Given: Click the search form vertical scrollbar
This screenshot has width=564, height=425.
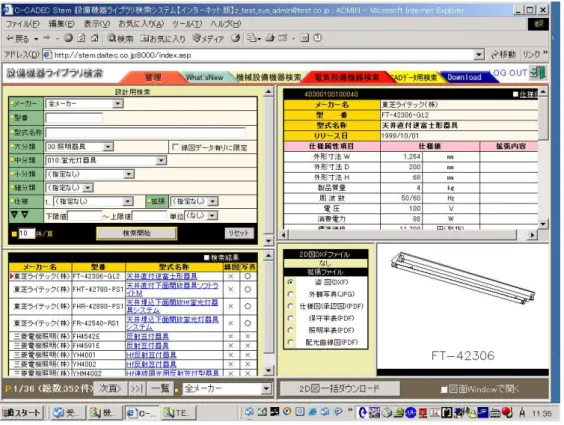Looking at the screenshot, I should 268,166.
